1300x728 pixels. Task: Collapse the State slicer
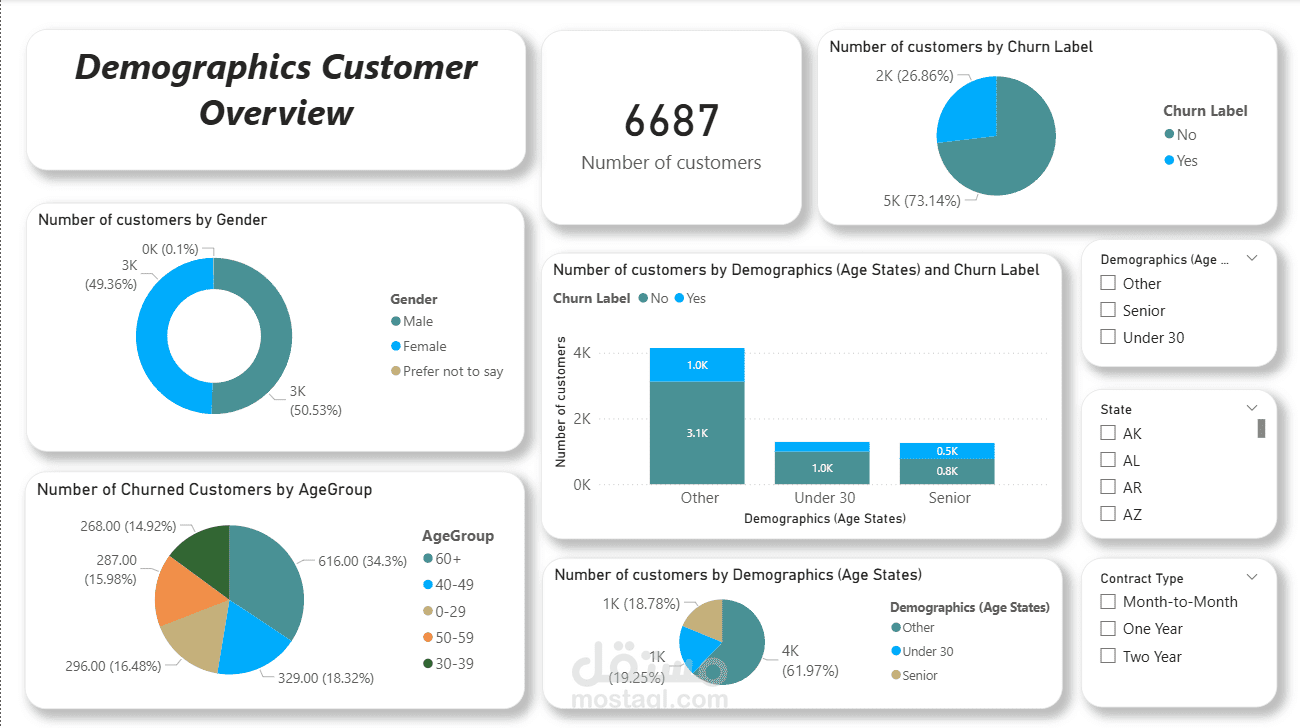tap(1252, 407)
